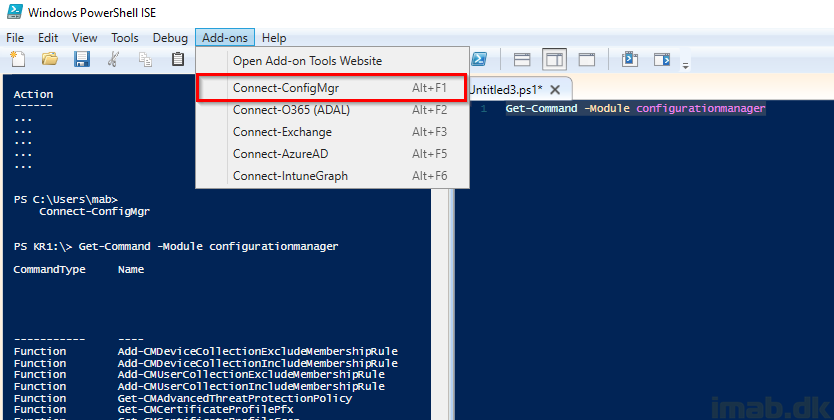Screen dimensions: 834x420
Task: Open the Help menu
Action: tap(274, 38)
